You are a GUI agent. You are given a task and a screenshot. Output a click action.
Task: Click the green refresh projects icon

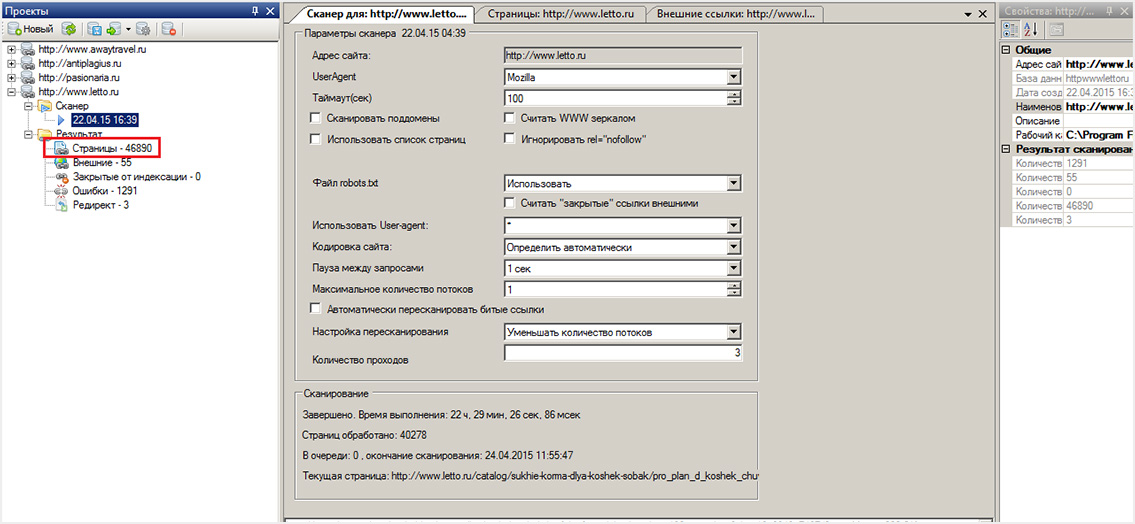[69, 29]
